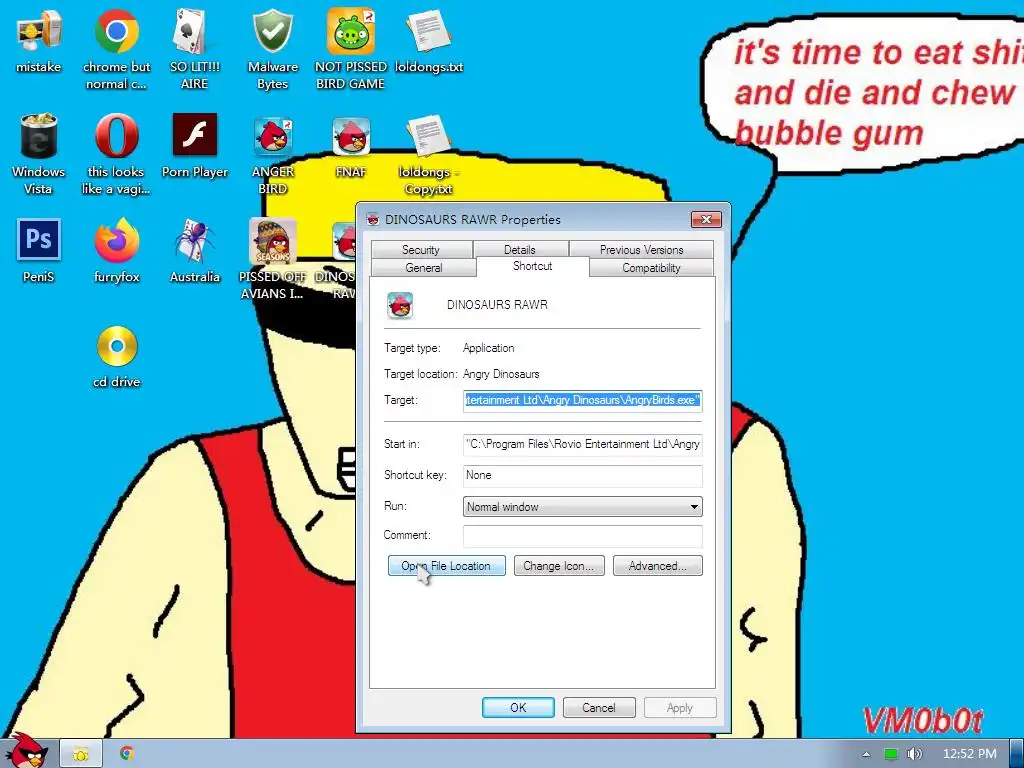
Task: Select the 'mistake' computer desktop icon
Action: (39, 40)
